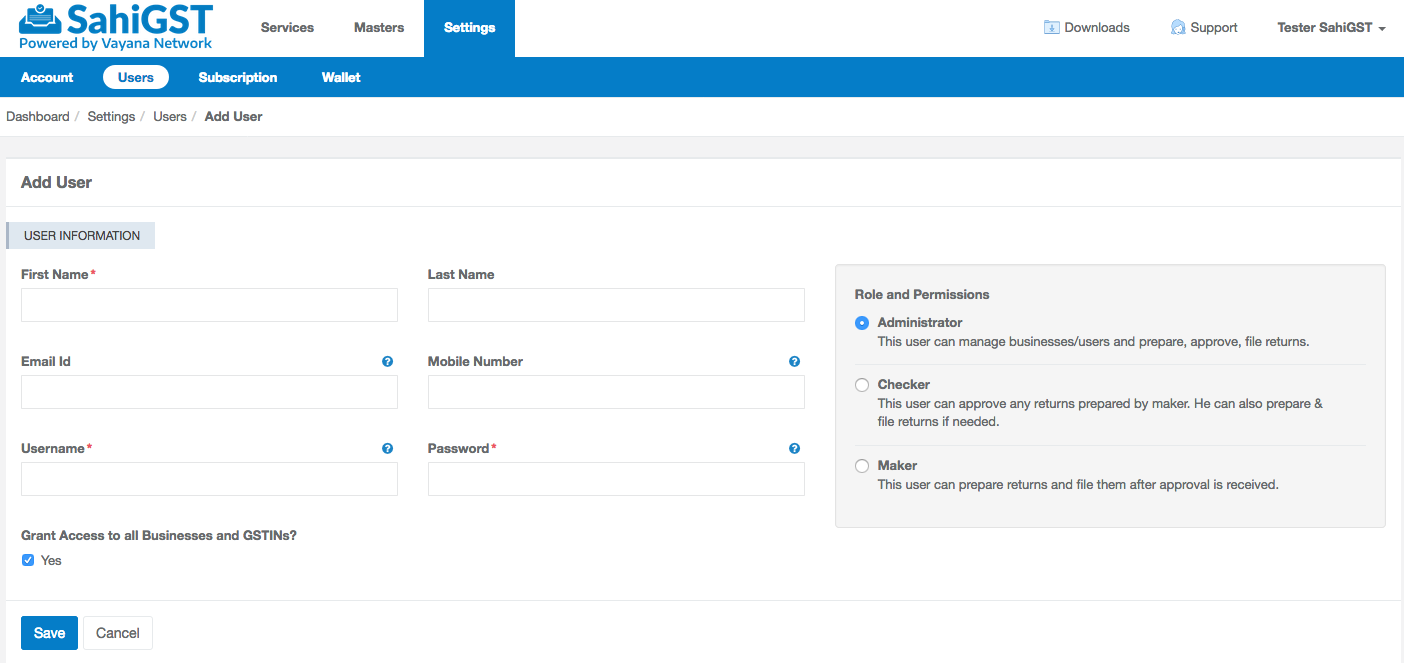Switch to the Wallet tab
The width and height of the screenshot is (1404, 663).
click(341, 77)
